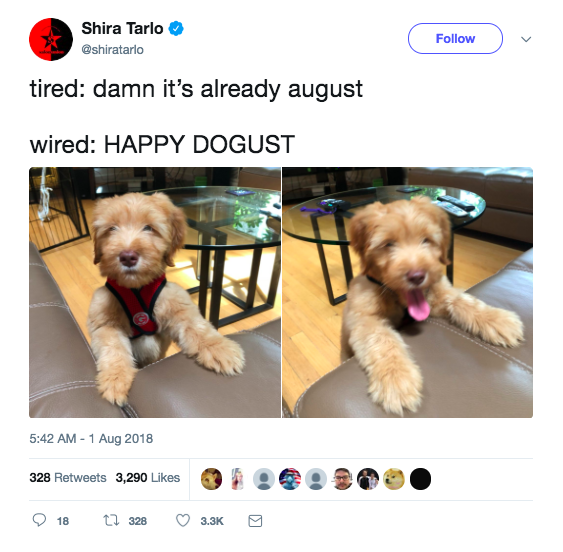Open the glasses-wearing man liker avatar

[x=342, y=479]
